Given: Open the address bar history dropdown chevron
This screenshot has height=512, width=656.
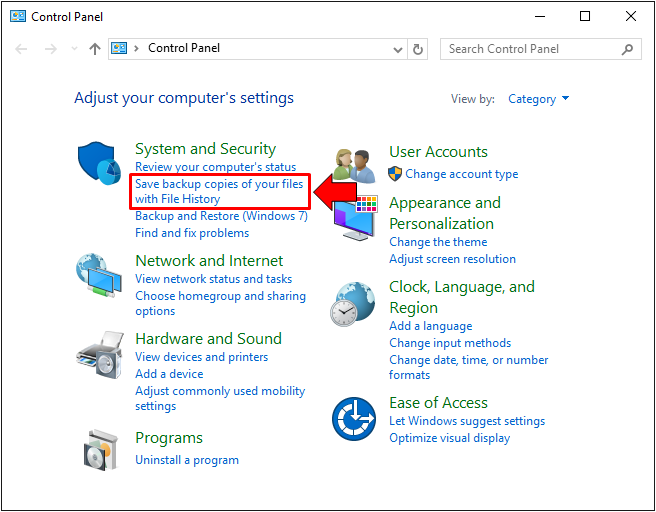Looking at the screenshot, I should point(398,50).
